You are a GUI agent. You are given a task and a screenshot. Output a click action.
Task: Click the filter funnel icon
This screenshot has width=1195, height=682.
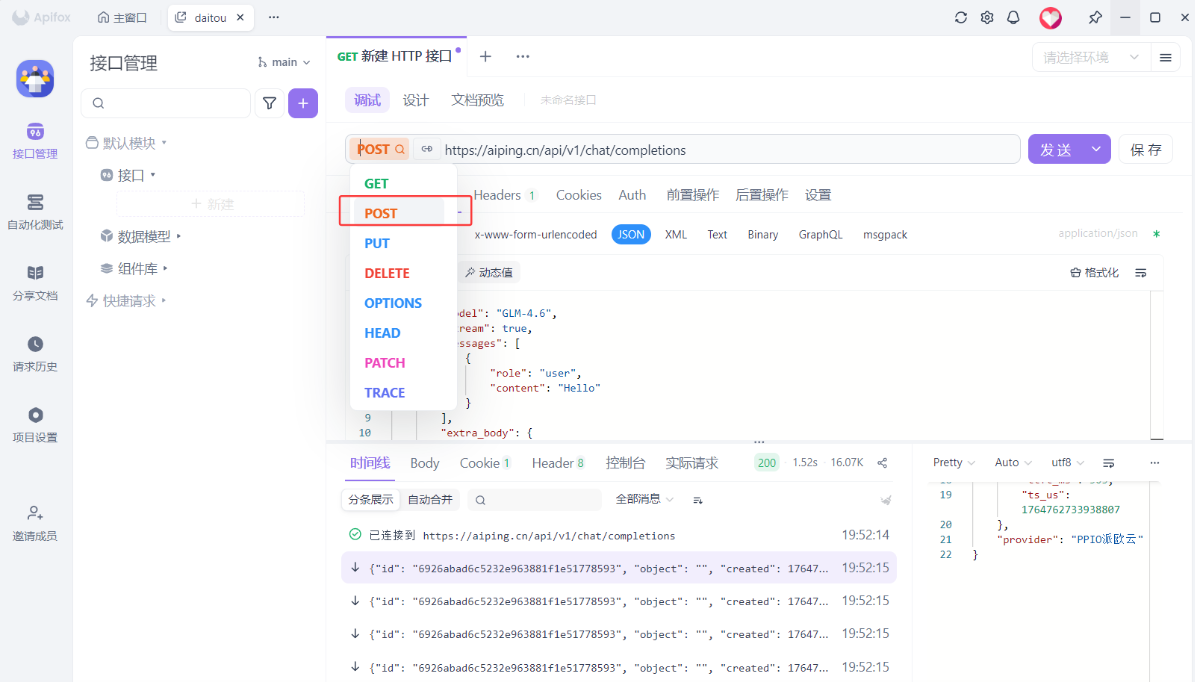point(270,103)
